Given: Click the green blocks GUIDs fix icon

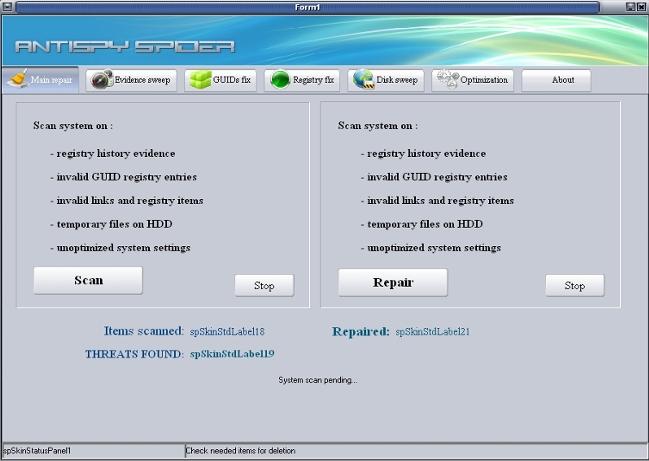Looking at the screenshot, I should click(198, 80).
